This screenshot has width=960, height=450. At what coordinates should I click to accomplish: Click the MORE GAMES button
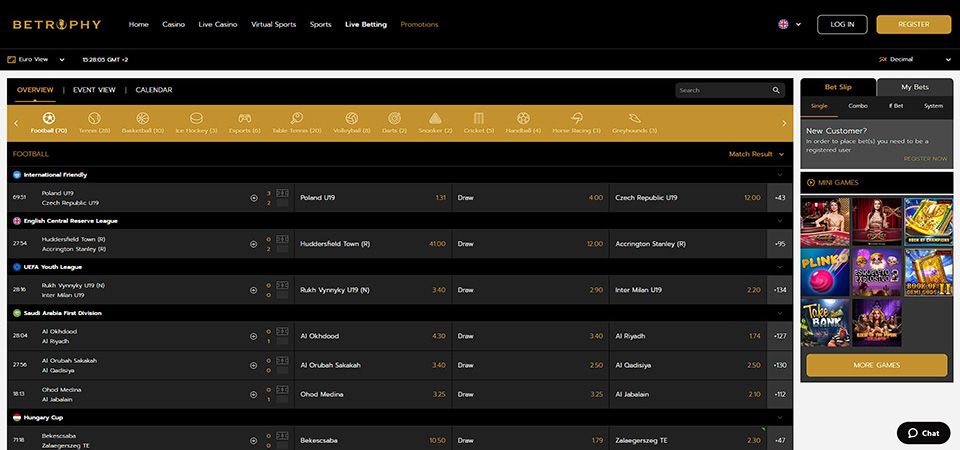click(x=877, y=365)
